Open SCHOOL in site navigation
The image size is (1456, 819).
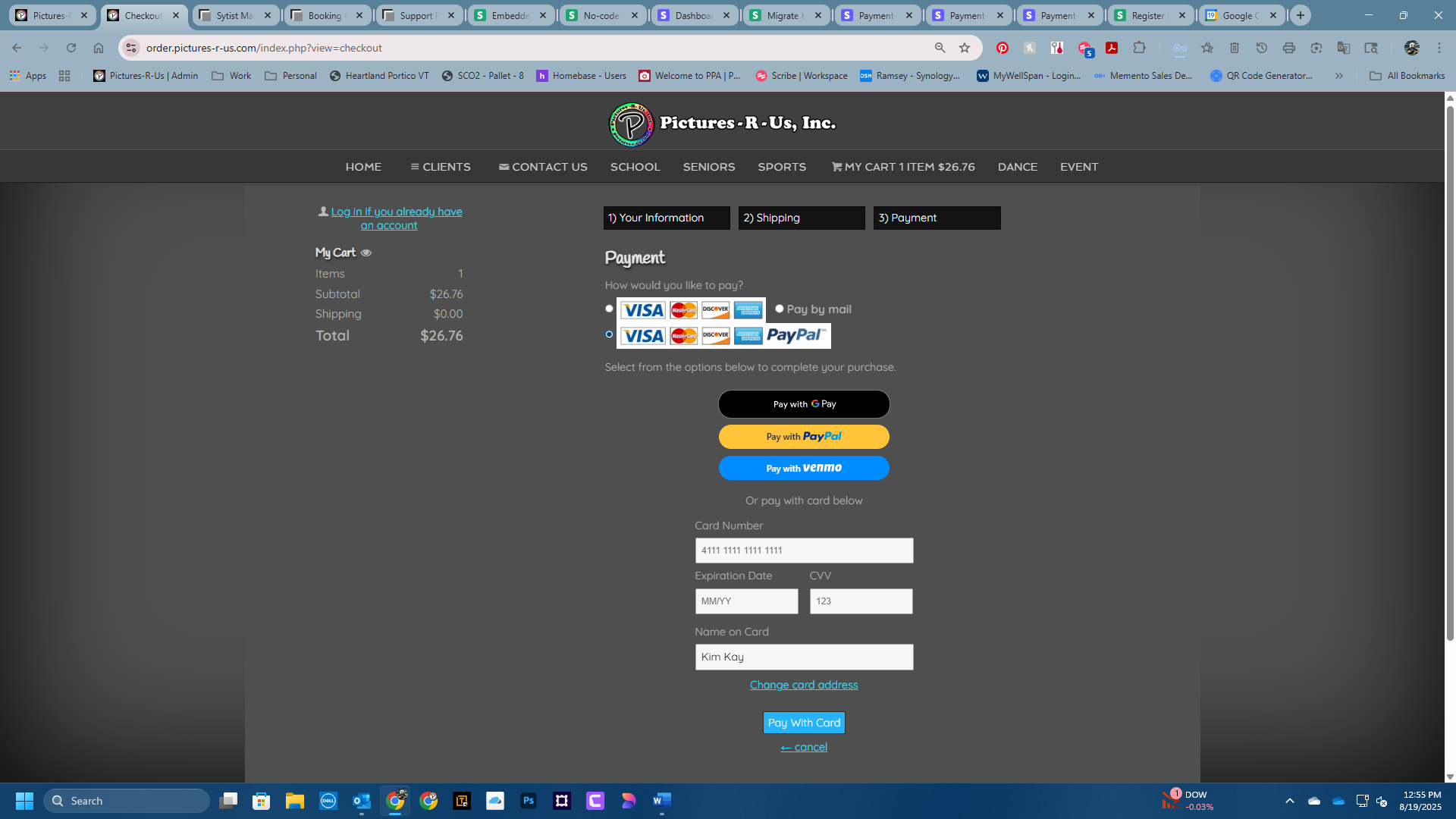pos(635,167)
